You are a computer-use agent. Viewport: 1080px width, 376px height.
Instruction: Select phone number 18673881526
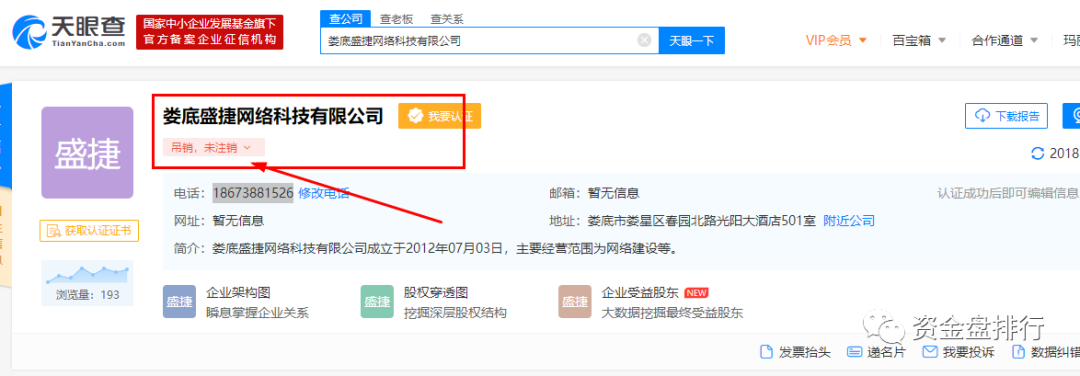(x=253, y=194)
